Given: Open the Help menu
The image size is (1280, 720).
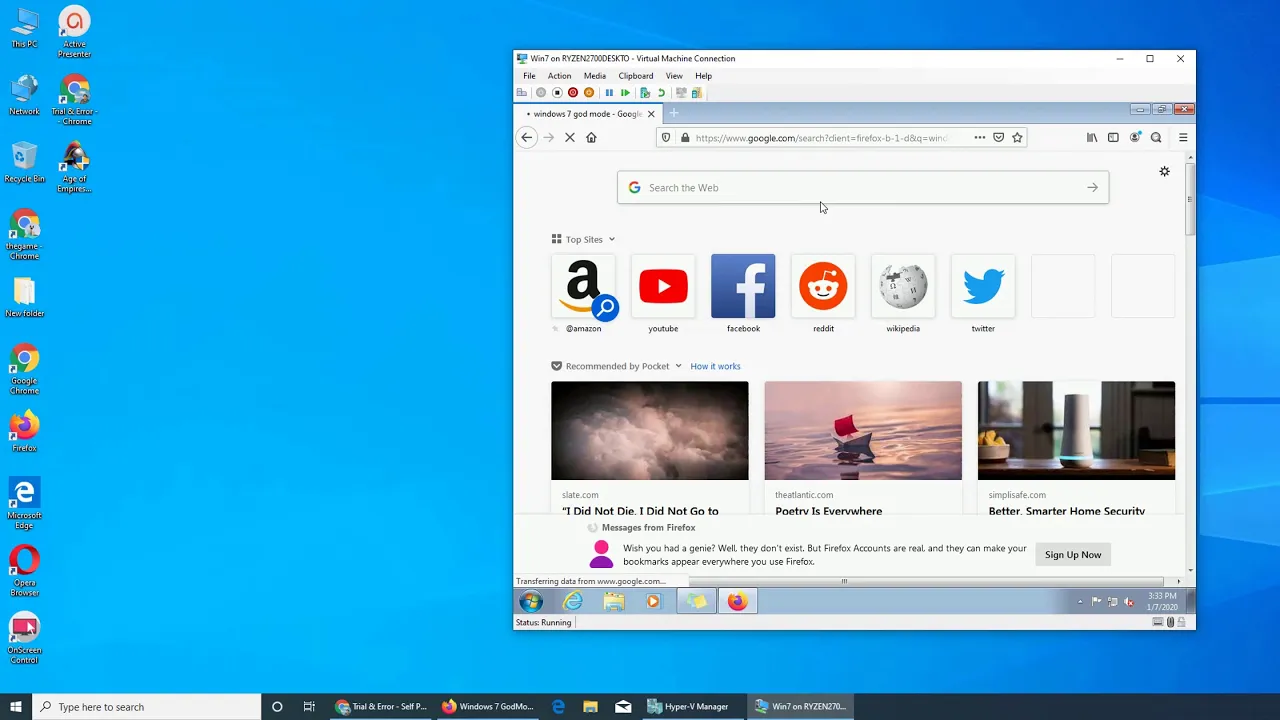Looking at the screenshot, I should [x=704, y=76].
